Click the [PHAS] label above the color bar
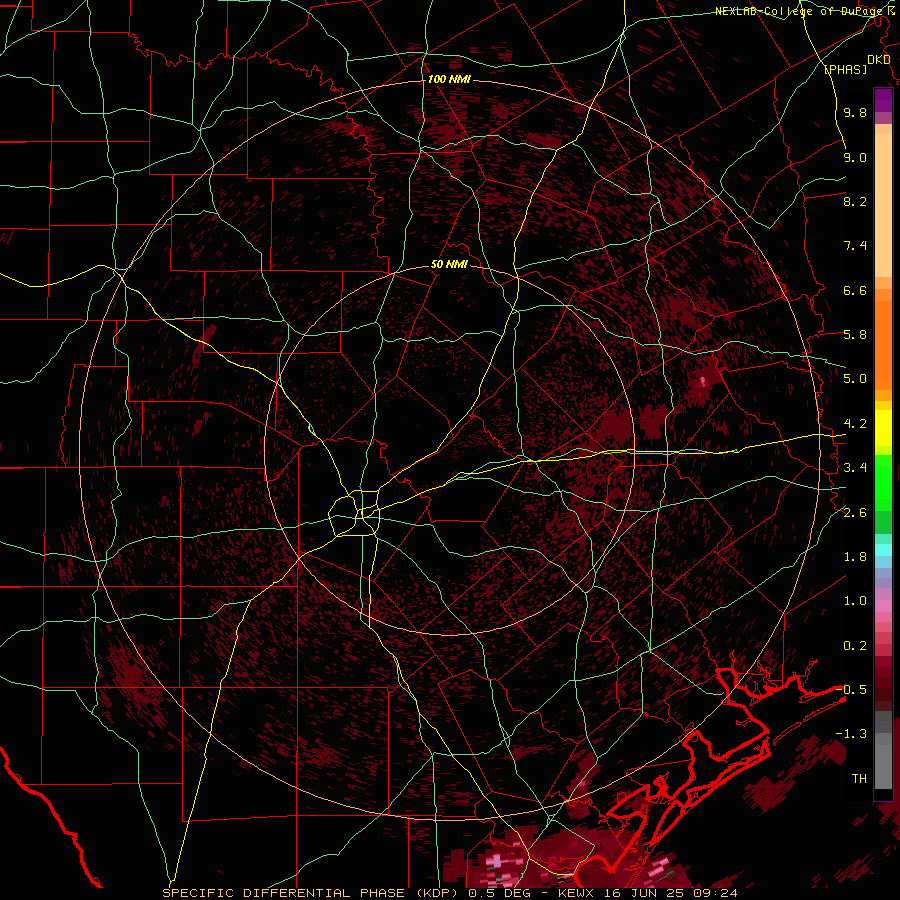The image size is (900, 900). coord(845,69)
